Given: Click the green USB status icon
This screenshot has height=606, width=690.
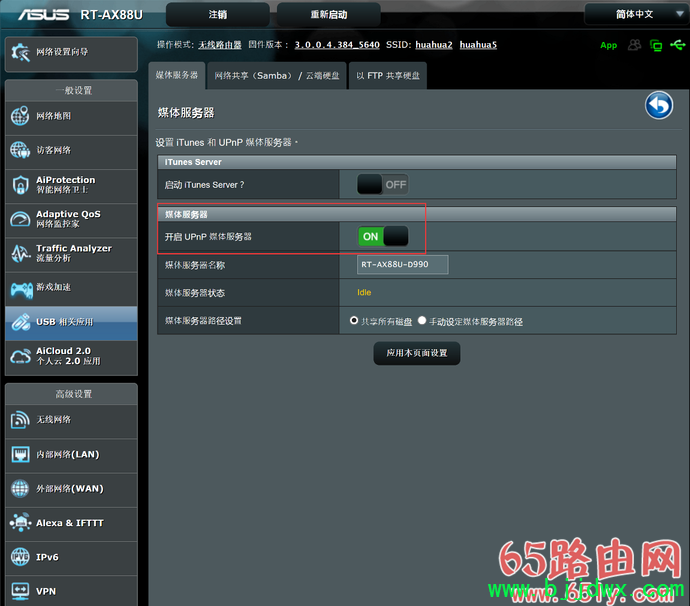Looking at the screenshot, I should tap(678, 44).
